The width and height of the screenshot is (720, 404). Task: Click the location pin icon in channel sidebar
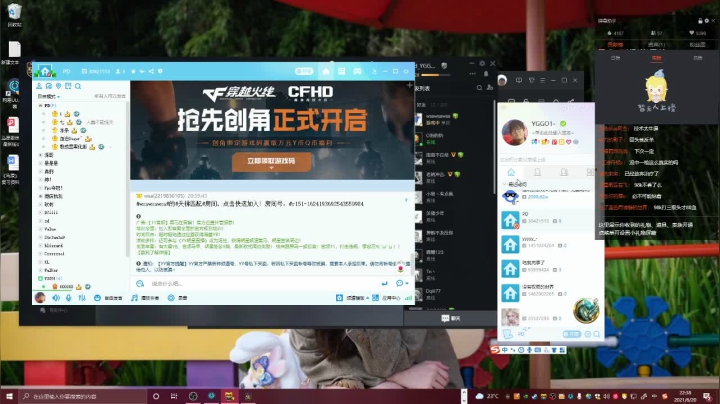coord(58,86)
